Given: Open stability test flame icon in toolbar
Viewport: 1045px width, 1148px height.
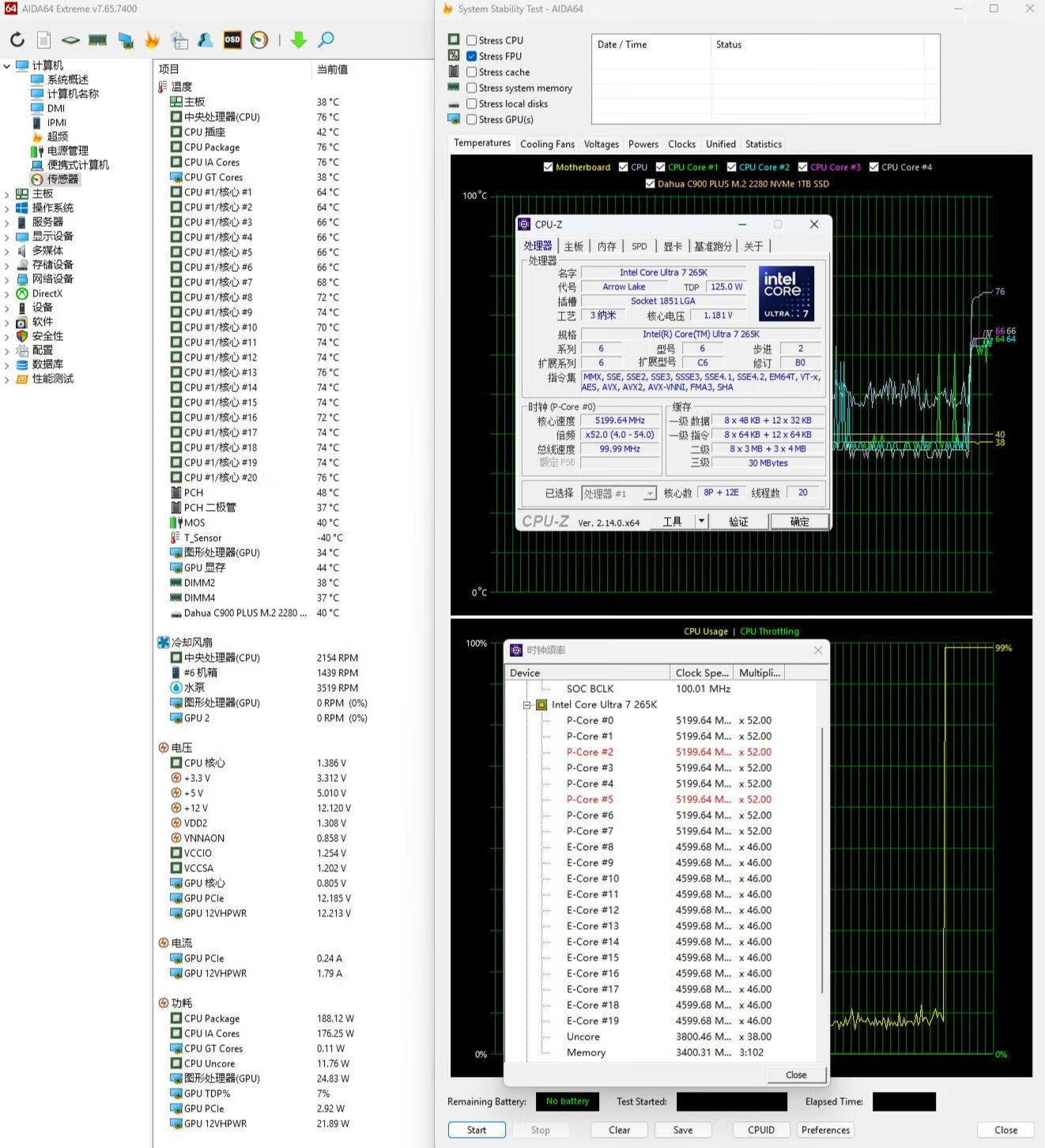Looking at the screenshot, I should (153, 40).
